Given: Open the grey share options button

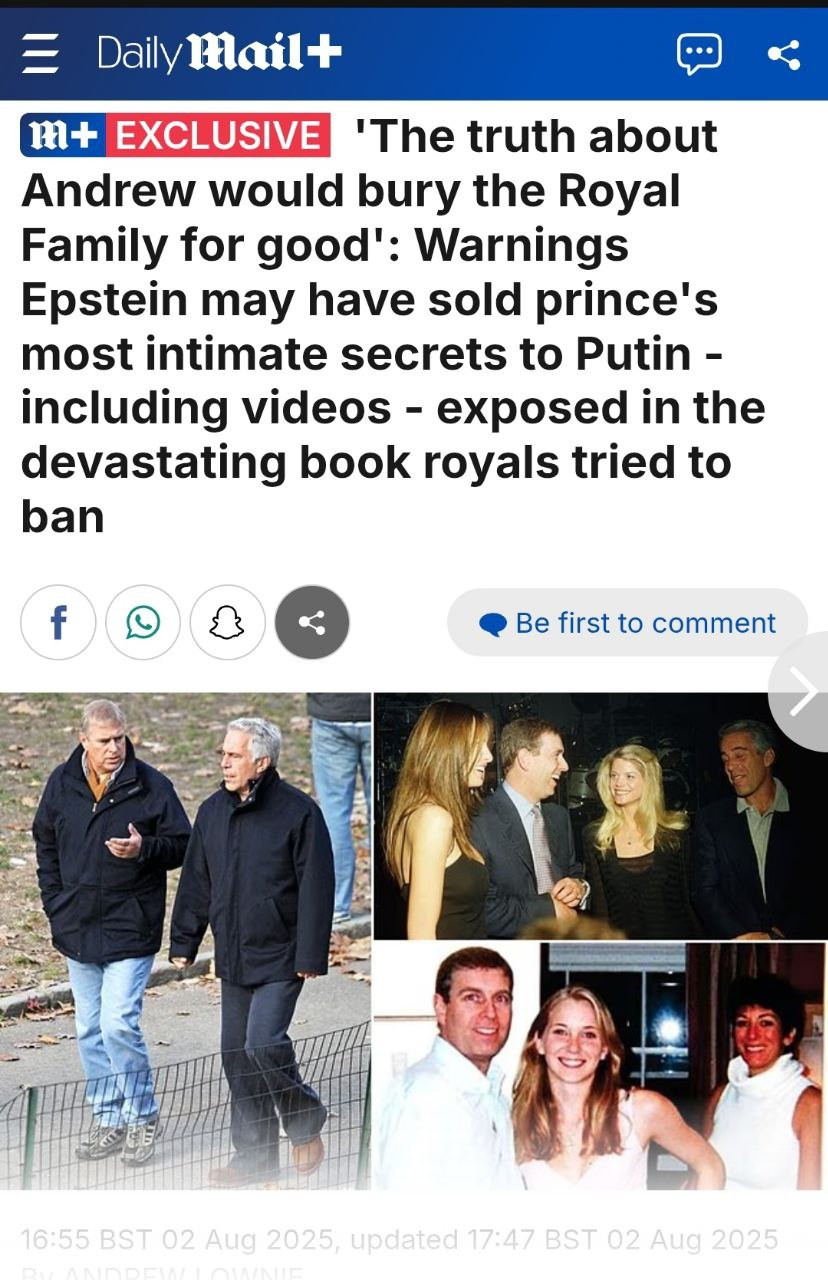Looking at the screenshot, I should click(x=312, y=623).
